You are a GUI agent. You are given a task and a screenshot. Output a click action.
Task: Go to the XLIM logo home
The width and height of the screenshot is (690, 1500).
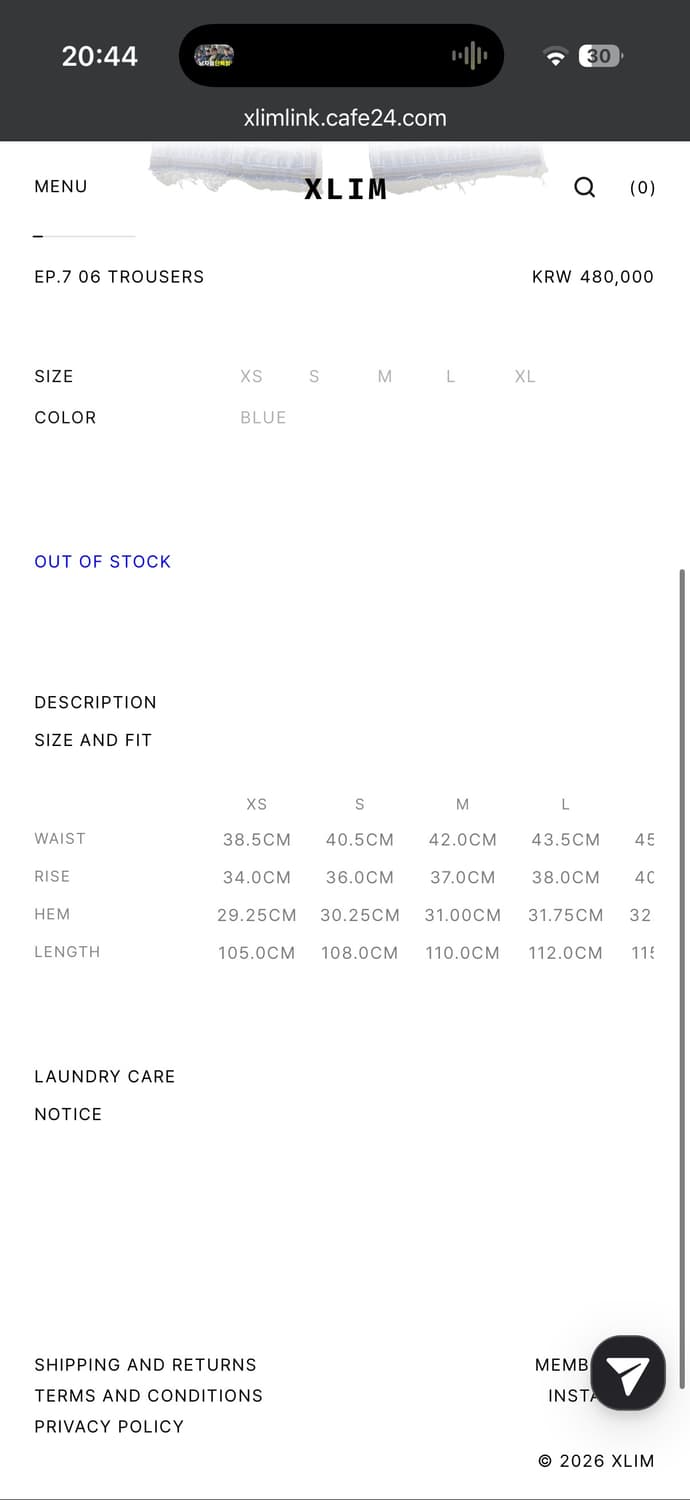(x=345, y=189)
